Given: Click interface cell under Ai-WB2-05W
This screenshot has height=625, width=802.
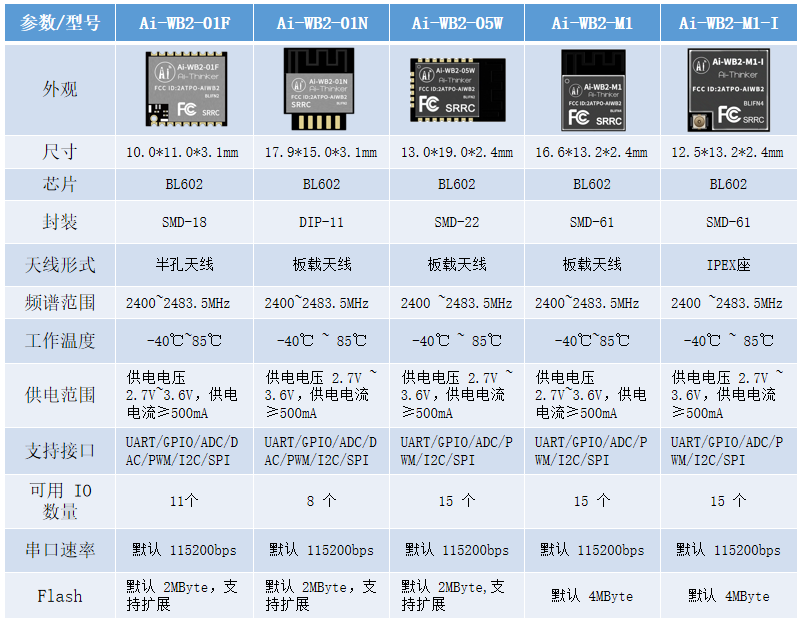Looking at the screenshot, I should [456, 451].
